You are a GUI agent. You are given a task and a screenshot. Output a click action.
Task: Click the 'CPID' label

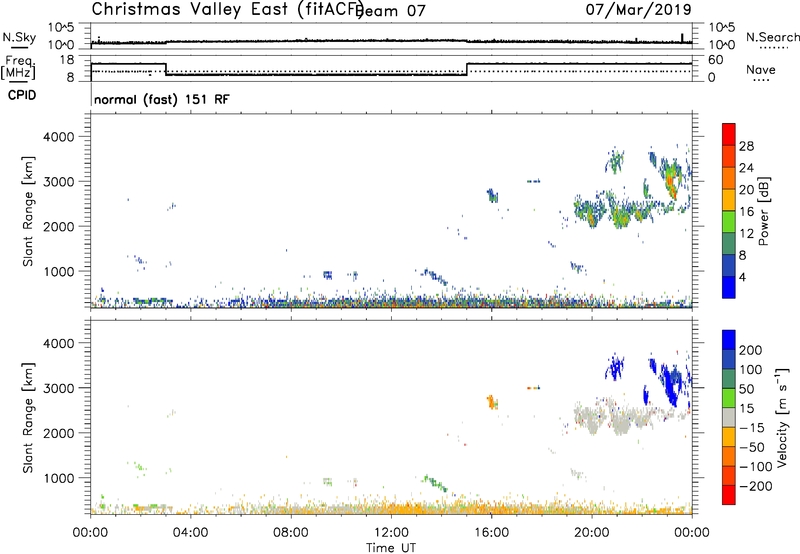pyautogui.click(x=22, y=95)
